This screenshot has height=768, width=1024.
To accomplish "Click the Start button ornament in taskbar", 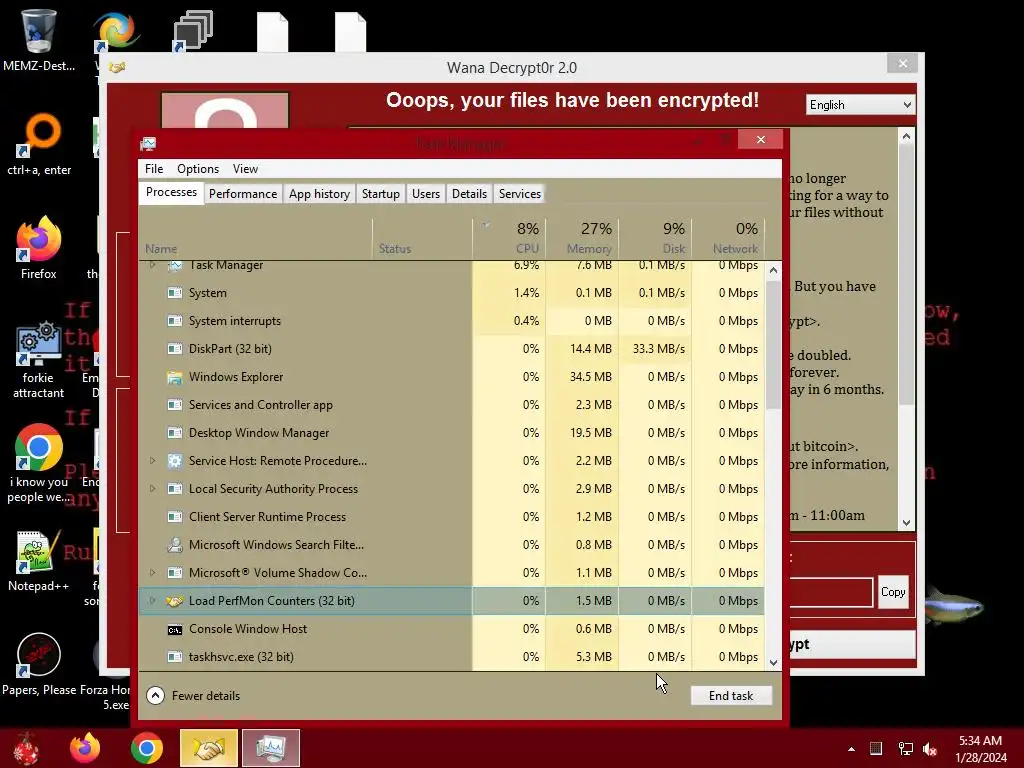I will coord(26,748).
